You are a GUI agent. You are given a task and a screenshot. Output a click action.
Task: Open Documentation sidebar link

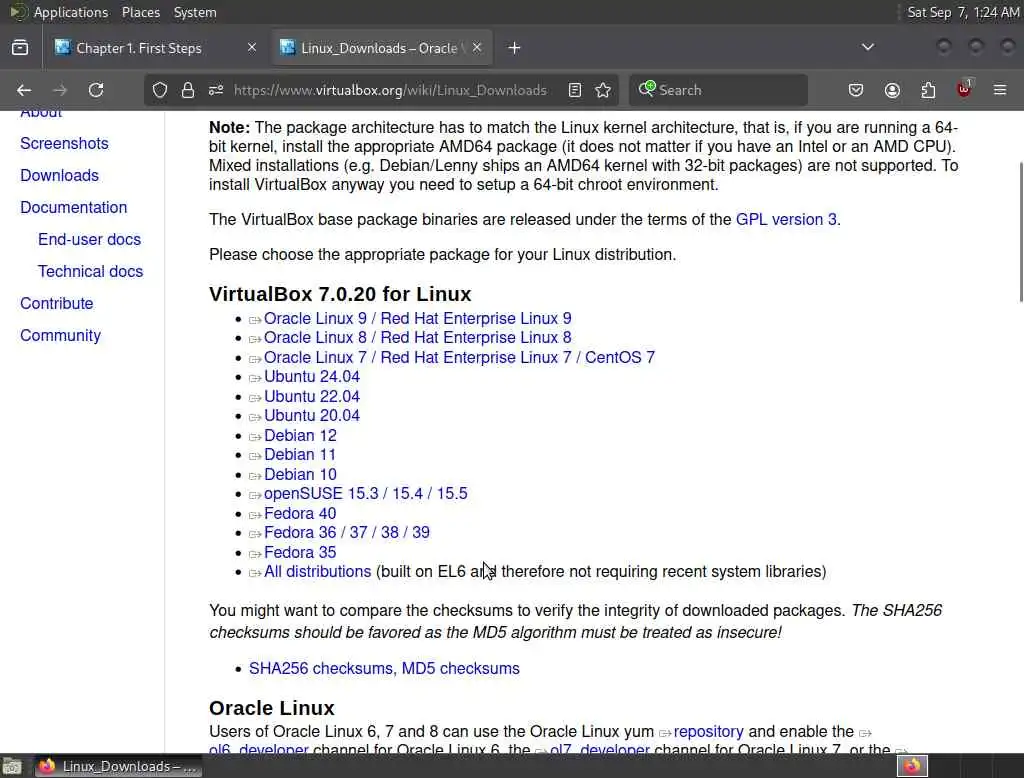[x=74, y=208]
